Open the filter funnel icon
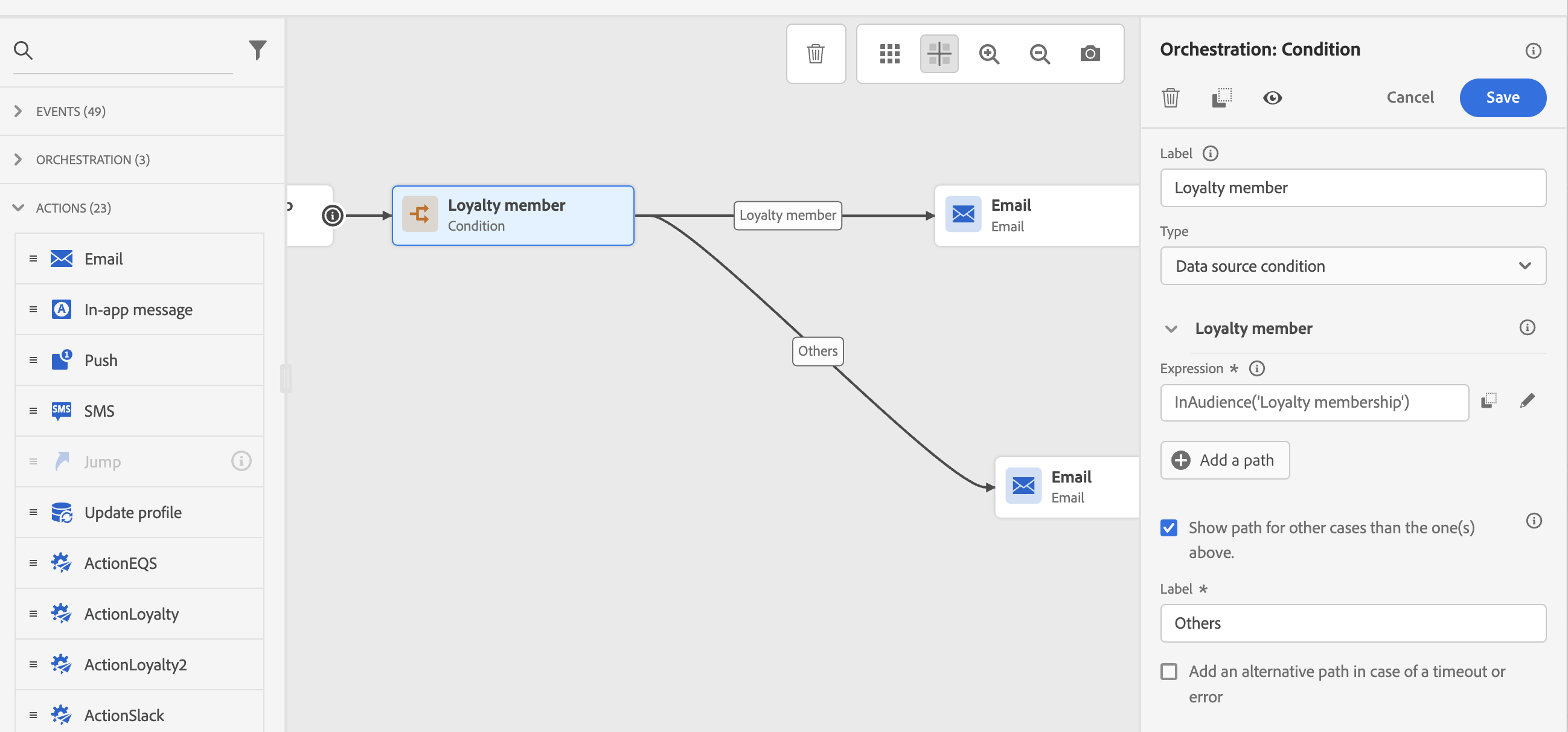Image resolution: width=1568 pixels, height=732 pixels. (257, 50)
